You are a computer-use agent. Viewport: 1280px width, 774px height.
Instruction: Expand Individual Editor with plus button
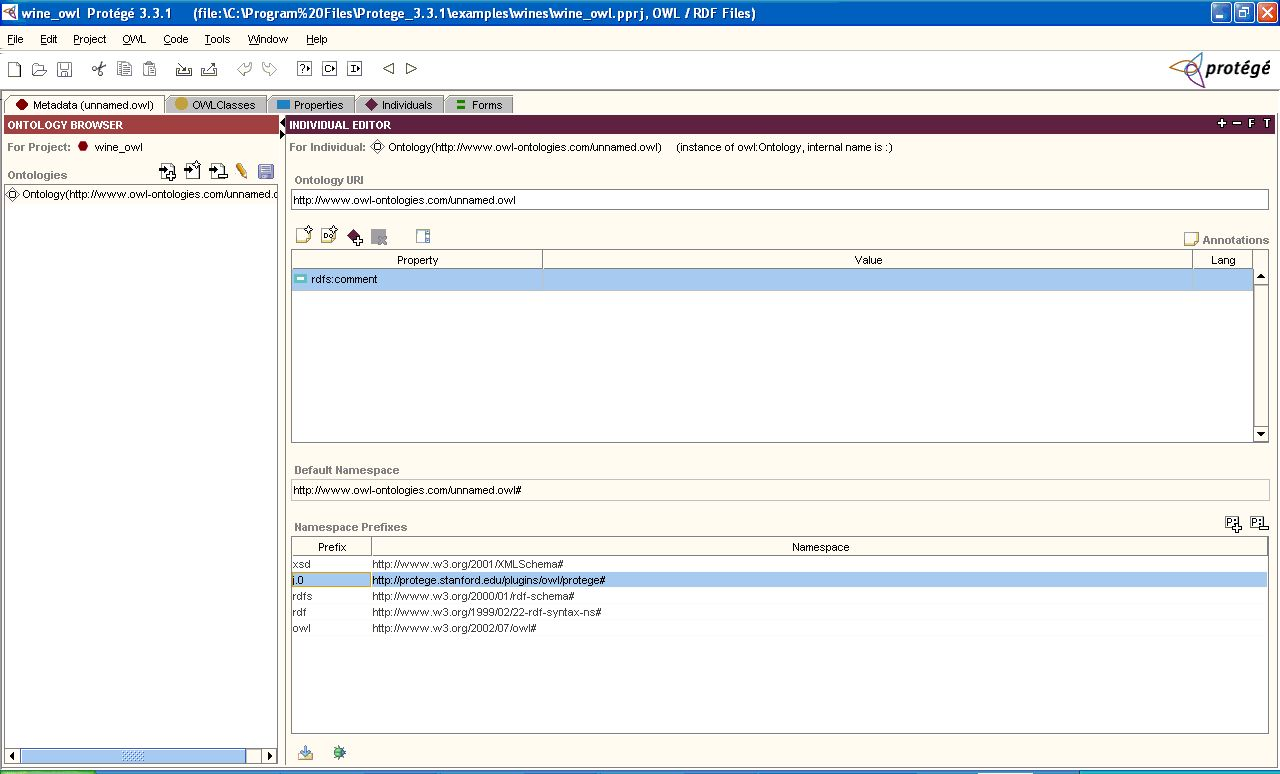pos(1221,124)
